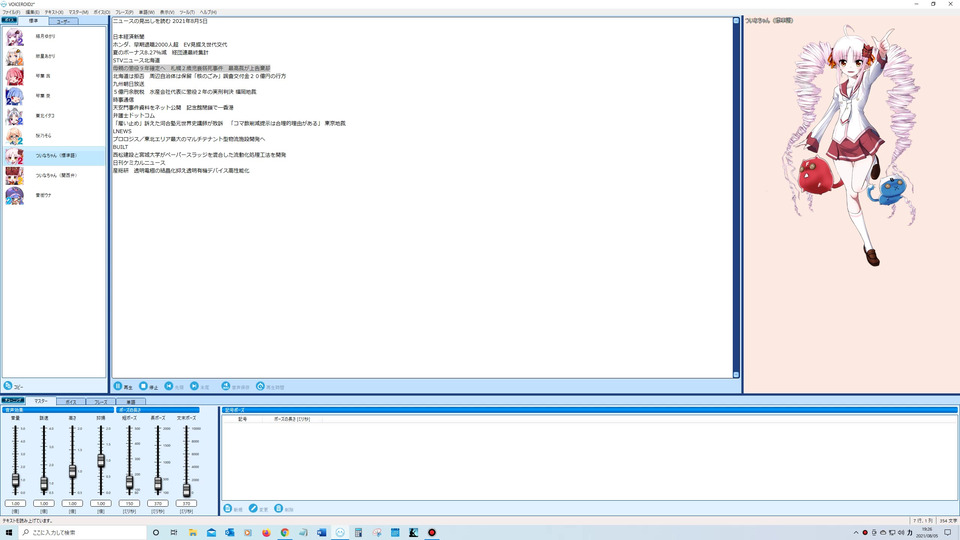The height and width of the screenshot is (540, 960).
Task: Switch to 単語 tuning tab
Action: tap(130, 402)
